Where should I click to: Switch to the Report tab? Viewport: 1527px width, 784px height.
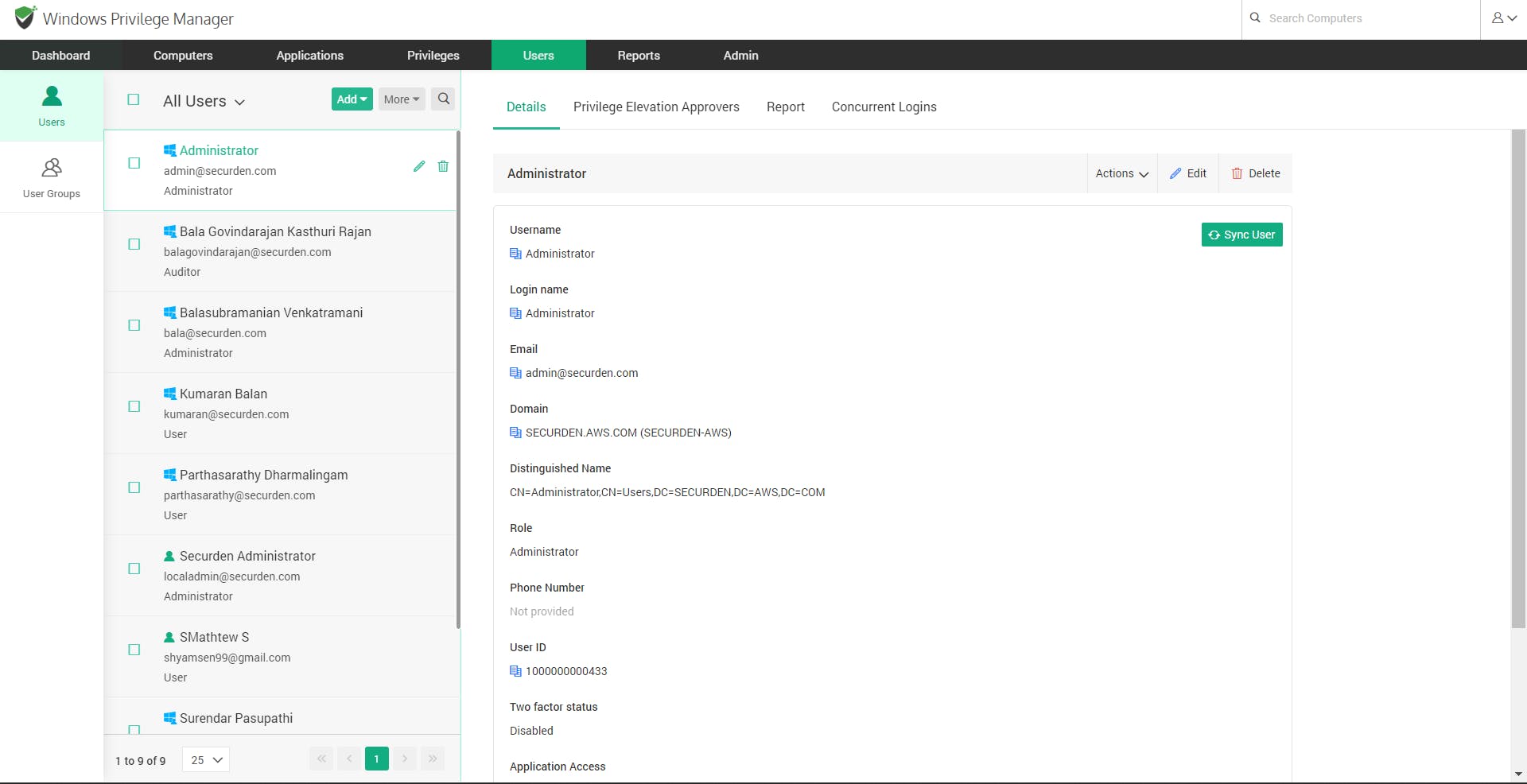click(786, 107)
